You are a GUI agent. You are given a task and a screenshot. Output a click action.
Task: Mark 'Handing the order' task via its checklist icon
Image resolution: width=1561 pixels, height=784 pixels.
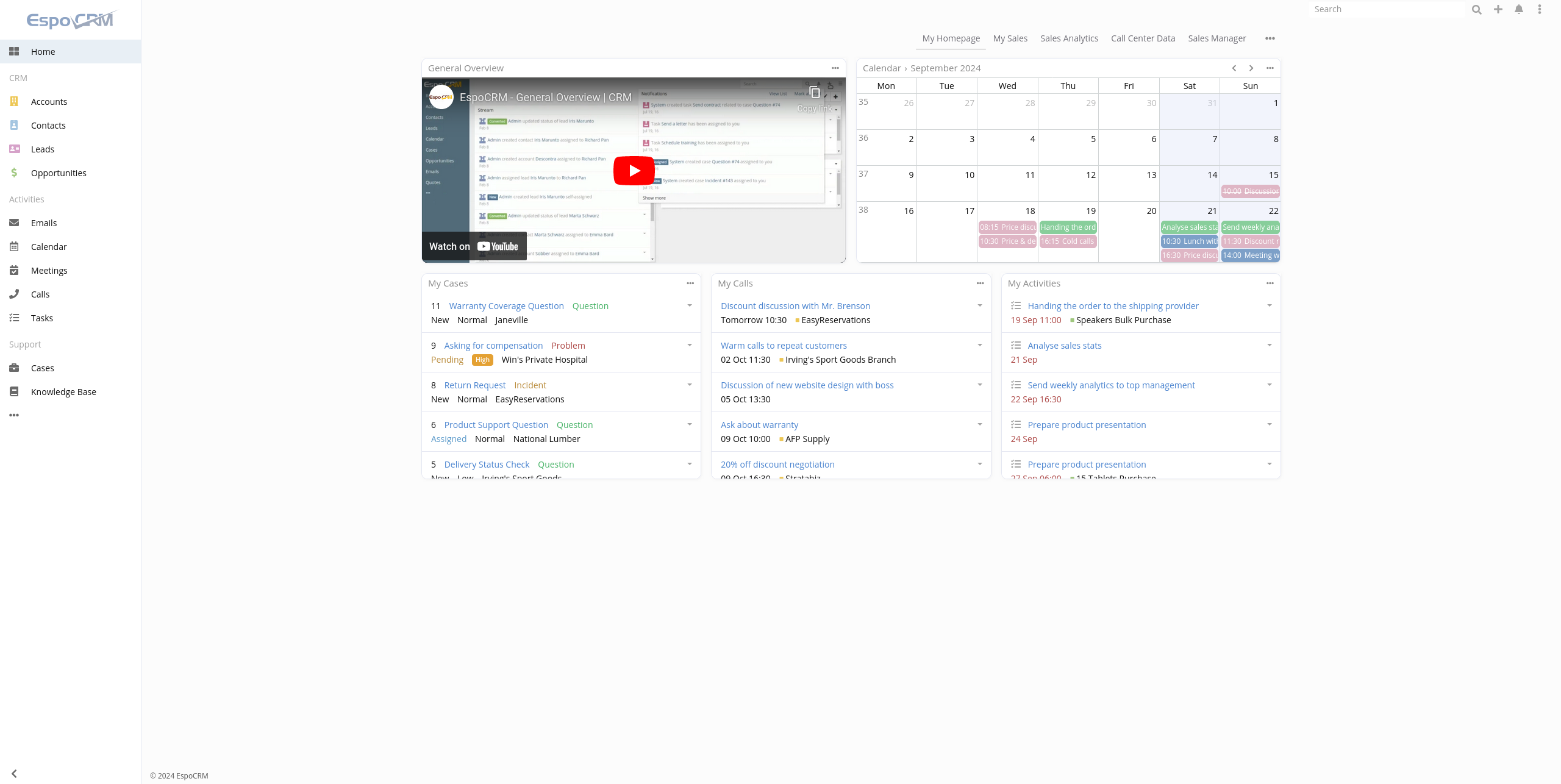(1016, 305)
